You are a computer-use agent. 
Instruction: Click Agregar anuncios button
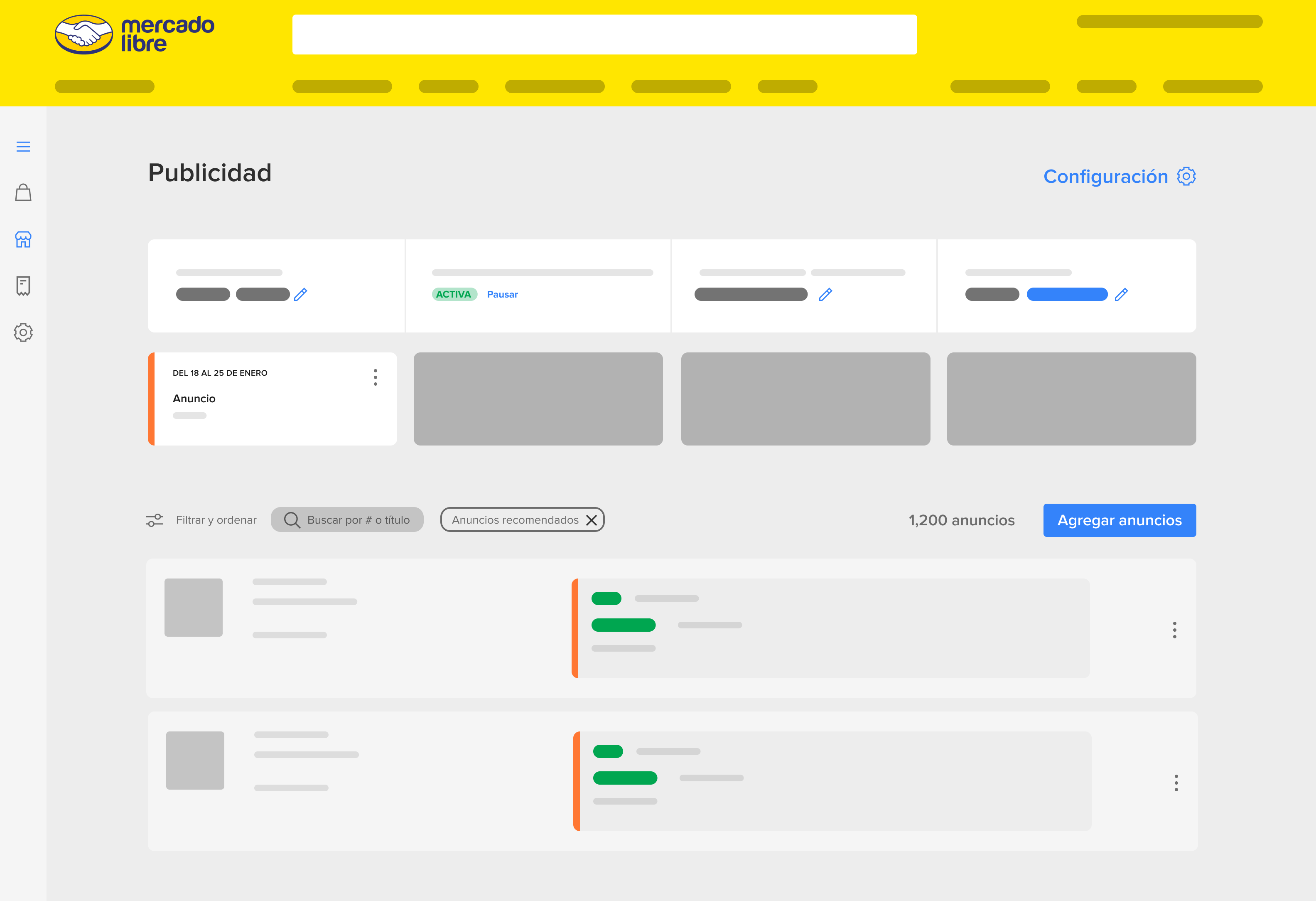[x=1120, y=520]
